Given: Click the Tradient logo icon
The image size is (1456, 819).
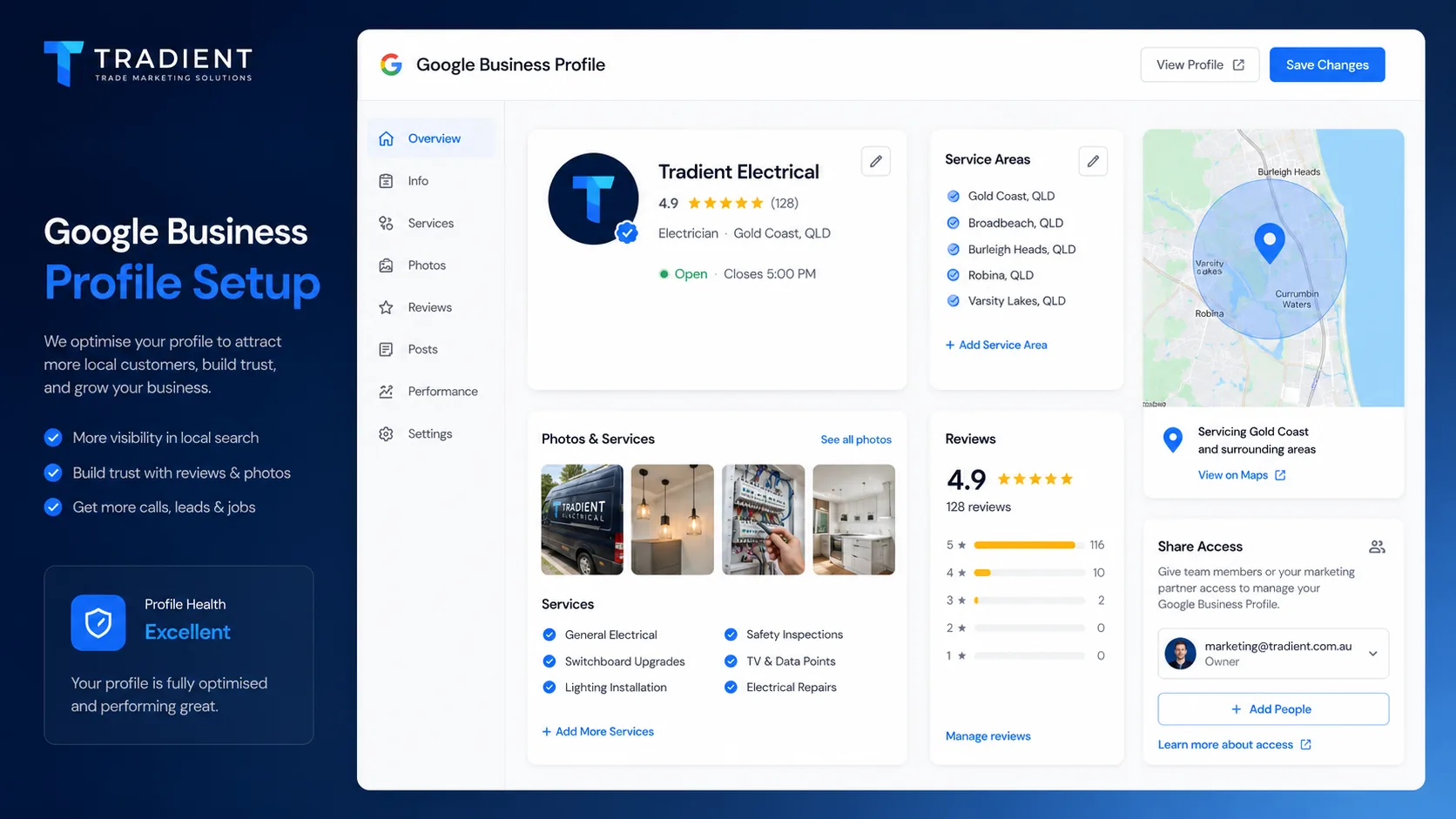Looking at the screenshot, I should (64, 63).
